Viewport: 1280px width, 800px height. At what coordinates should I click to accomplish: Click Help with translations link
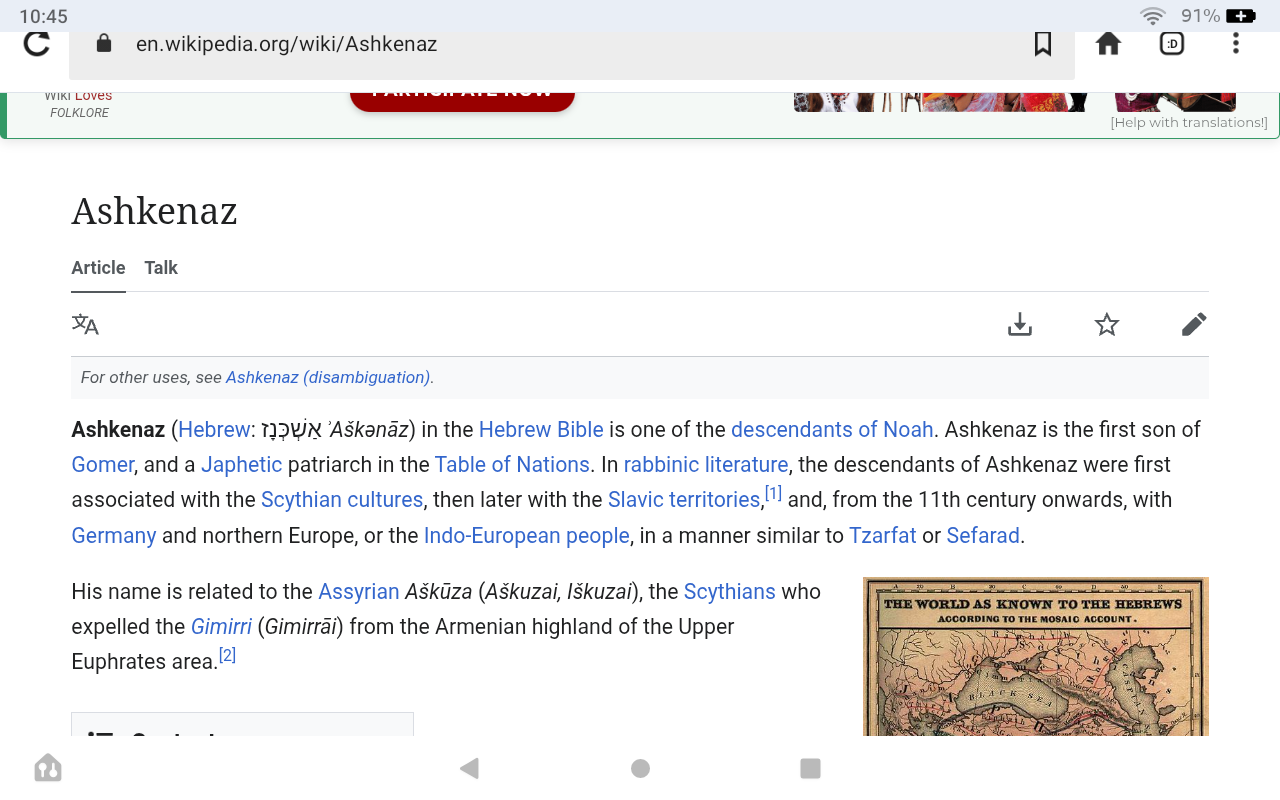1188,123
